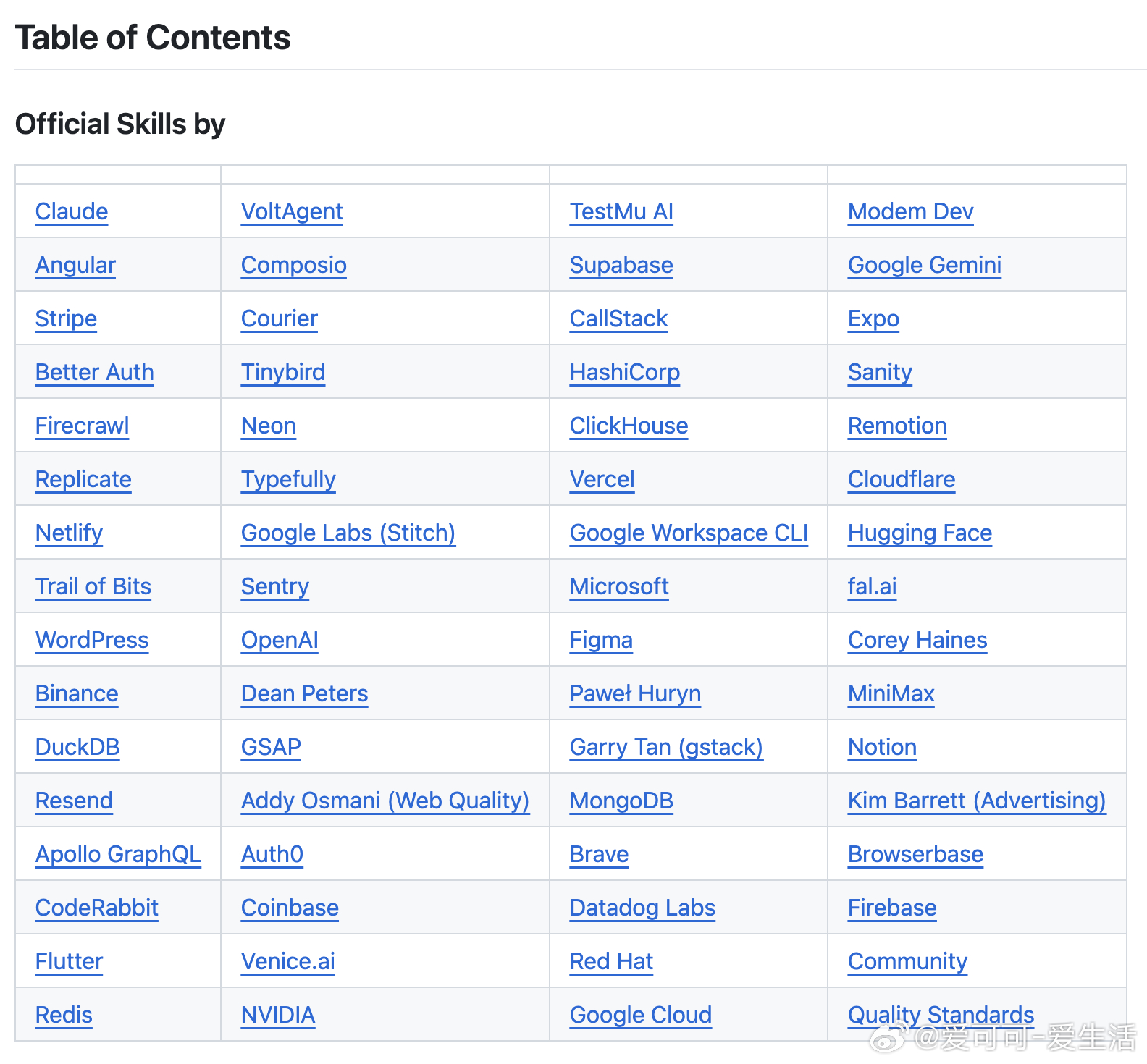Screen dimensions: 1147x1064
Task: Open the Claude skills link
Action: coord(72,211)
